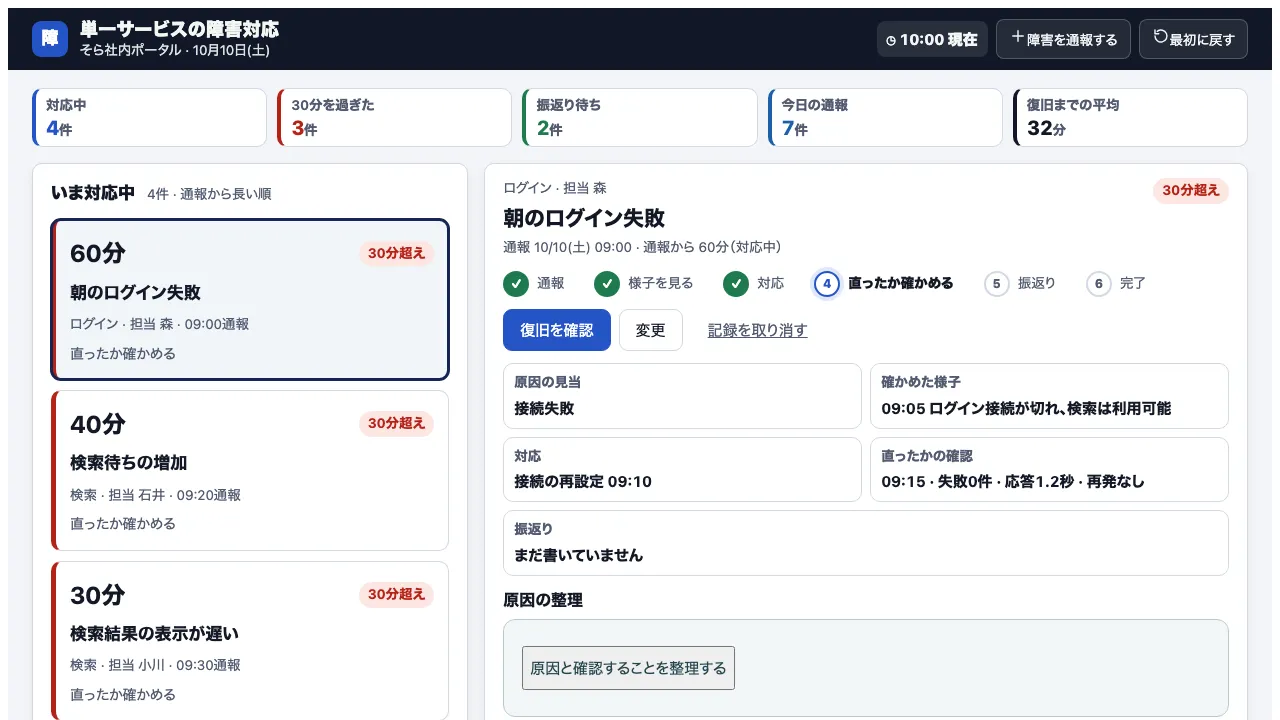Click 検索 · 担当 石井 · 09:20通報 text
Screen dimensions: 1280x720
(155, 495)
